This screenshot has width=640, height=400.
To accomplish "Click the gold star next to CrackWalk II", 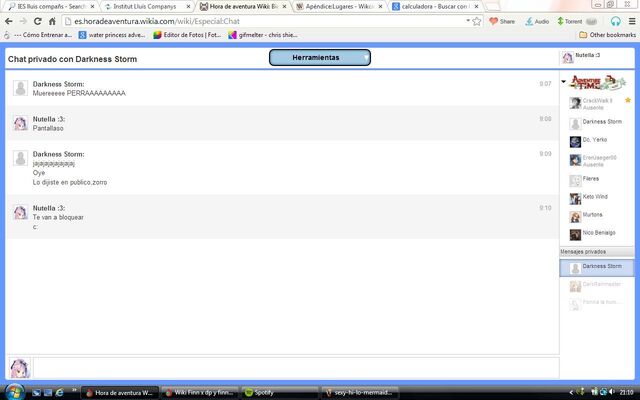I will (x=628, y=100).
